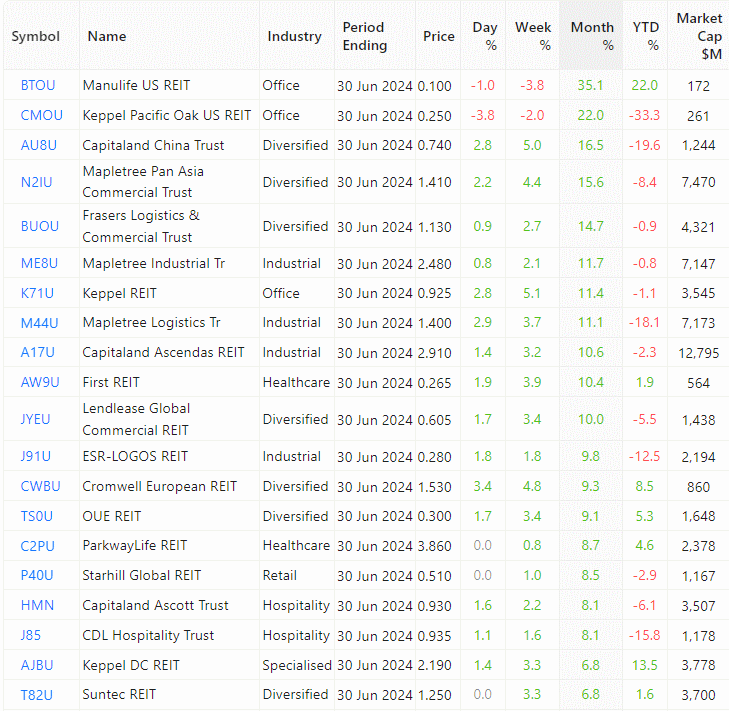729x711 pixels.
Task: Open the J85 symbol link
Action: click(31, 635)
